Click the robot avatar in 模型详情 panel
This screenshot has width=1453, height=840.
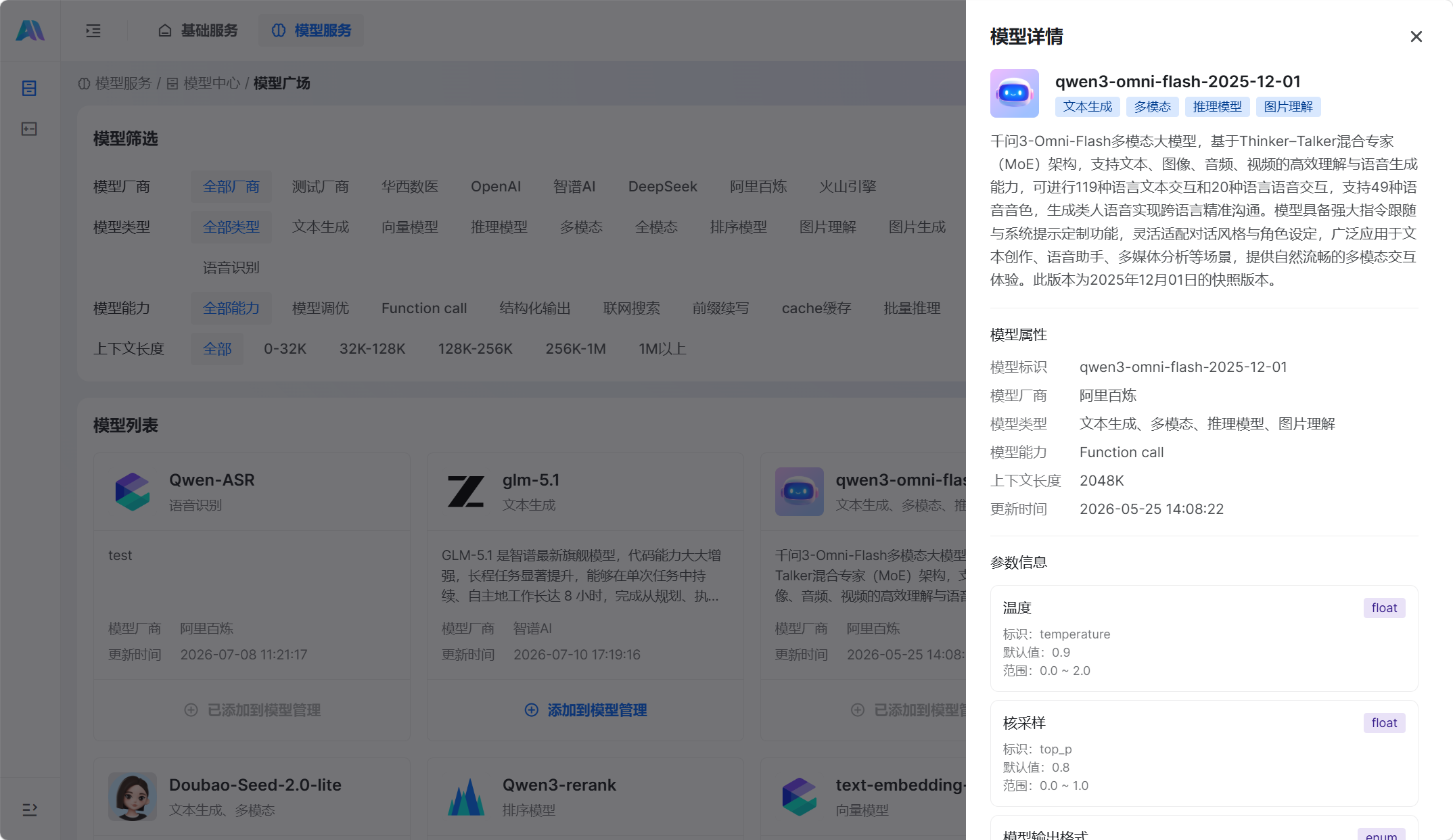coord(1015,93)
